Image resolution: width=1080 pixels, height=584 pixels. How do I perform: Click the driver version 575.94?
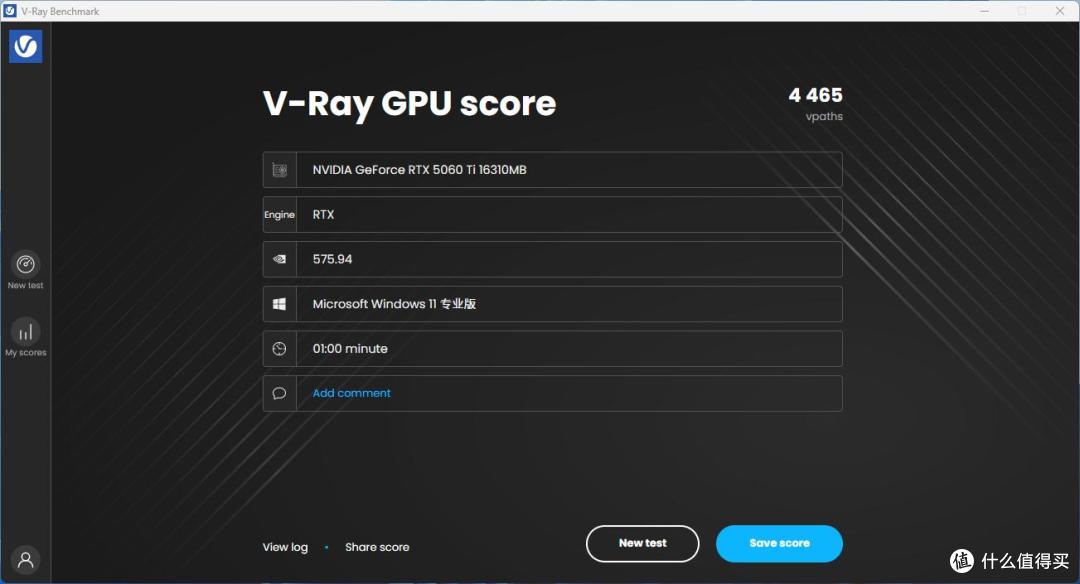332,260
